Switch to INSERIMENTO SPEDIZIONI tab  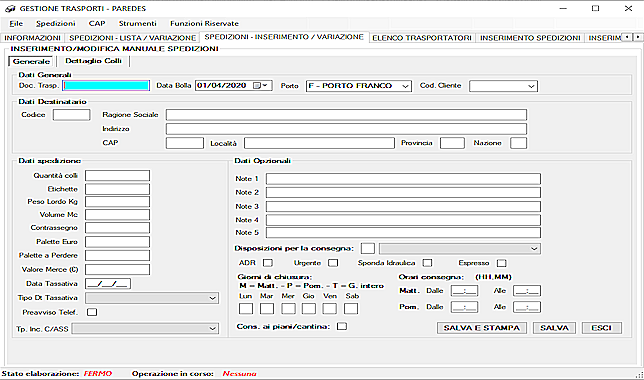530,38
